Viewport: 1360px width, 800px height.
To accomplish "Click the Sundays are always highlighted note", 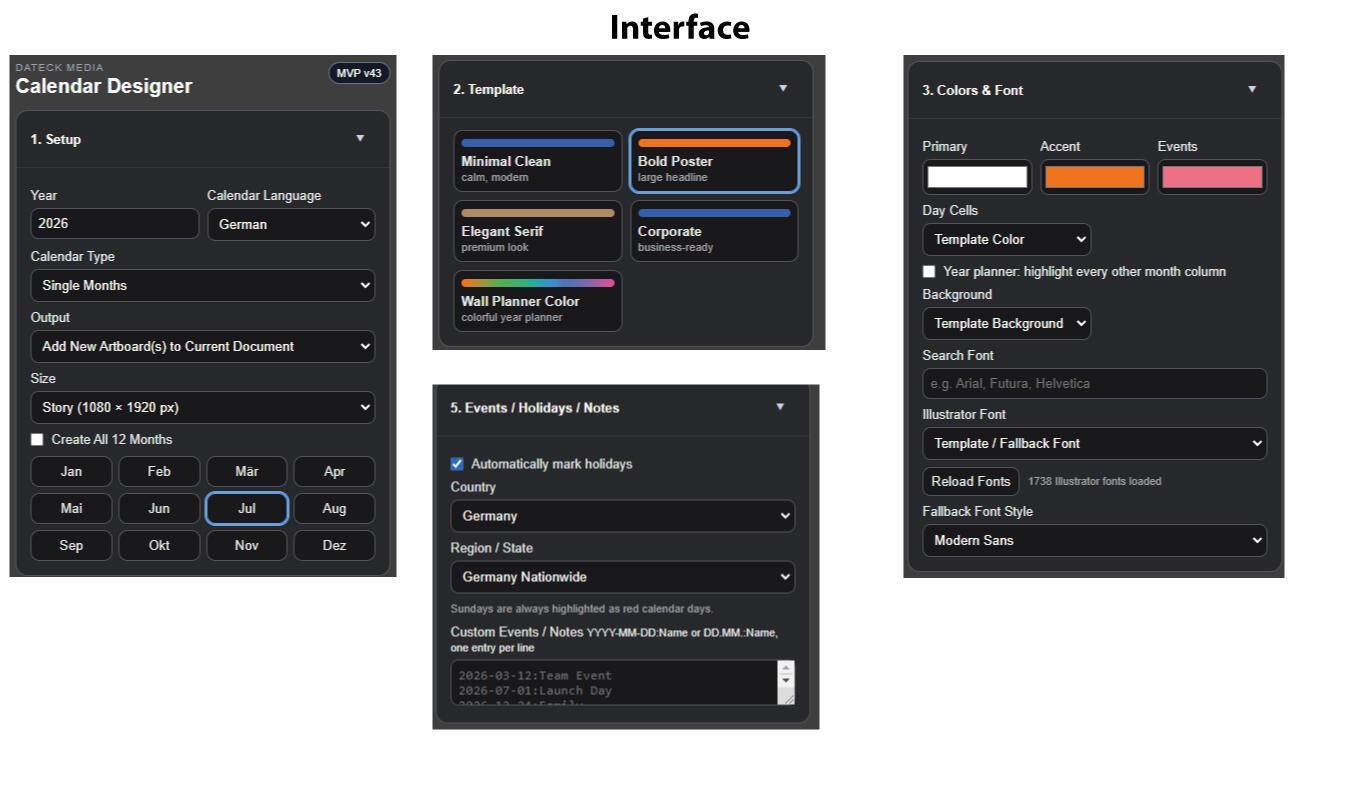I will [582, 608].
